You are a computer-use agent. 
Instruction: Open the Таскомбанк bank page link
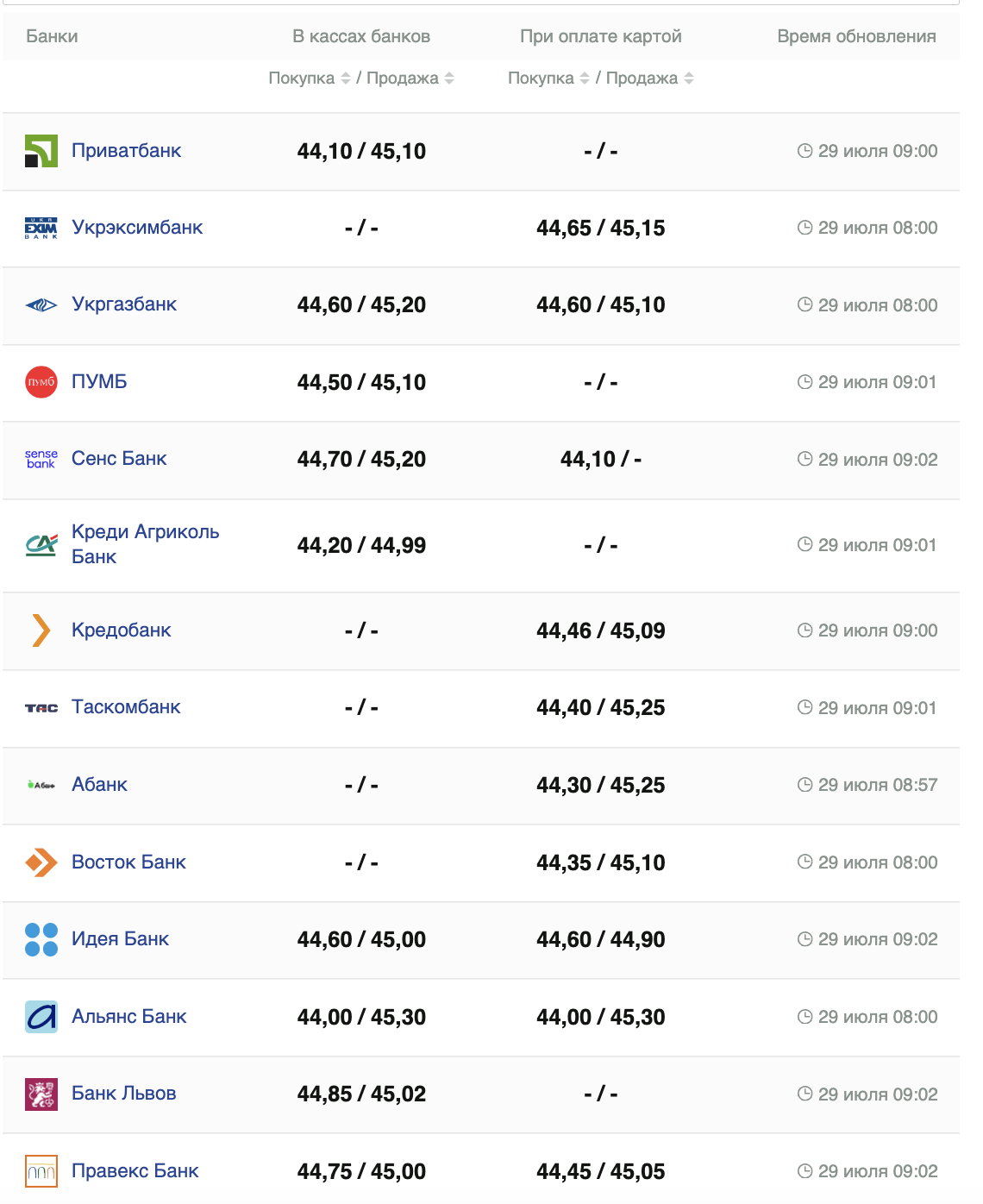(126, 707)
